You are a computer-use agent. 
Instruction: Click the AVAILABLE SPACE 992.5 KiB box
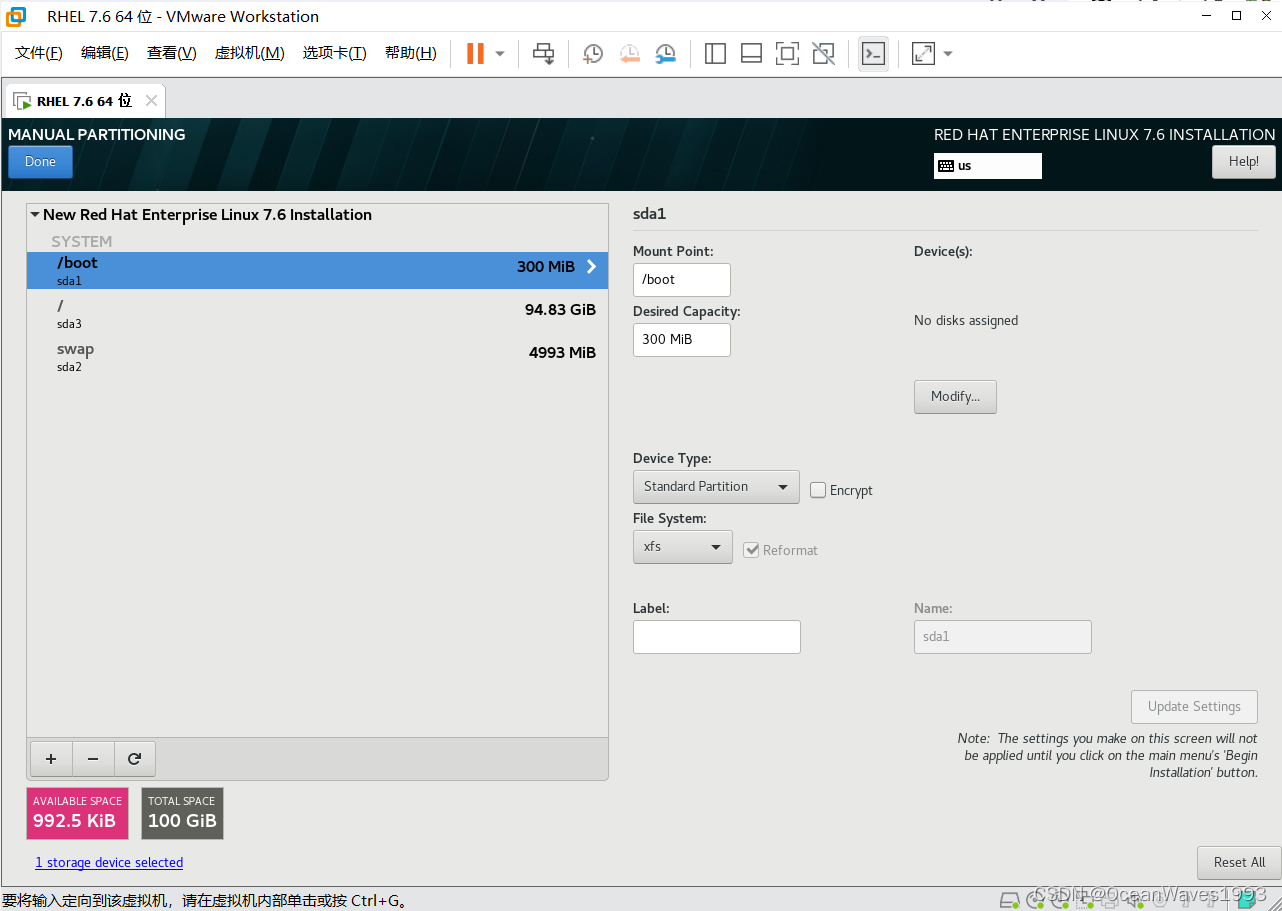pyautogui.click(x=78, y=813)
